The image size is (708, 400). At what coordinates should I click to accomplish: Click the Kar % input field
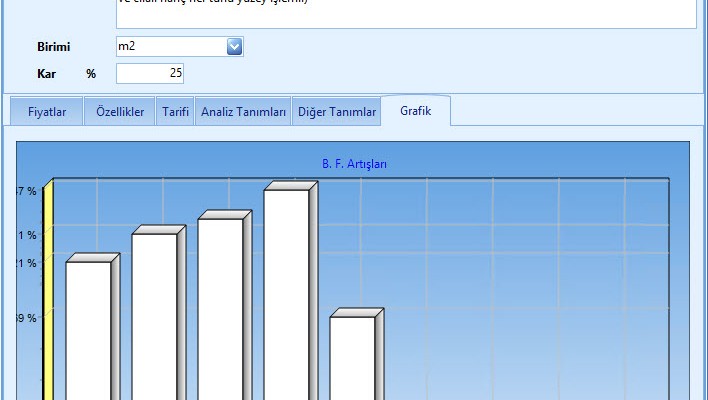coord(150,73)
